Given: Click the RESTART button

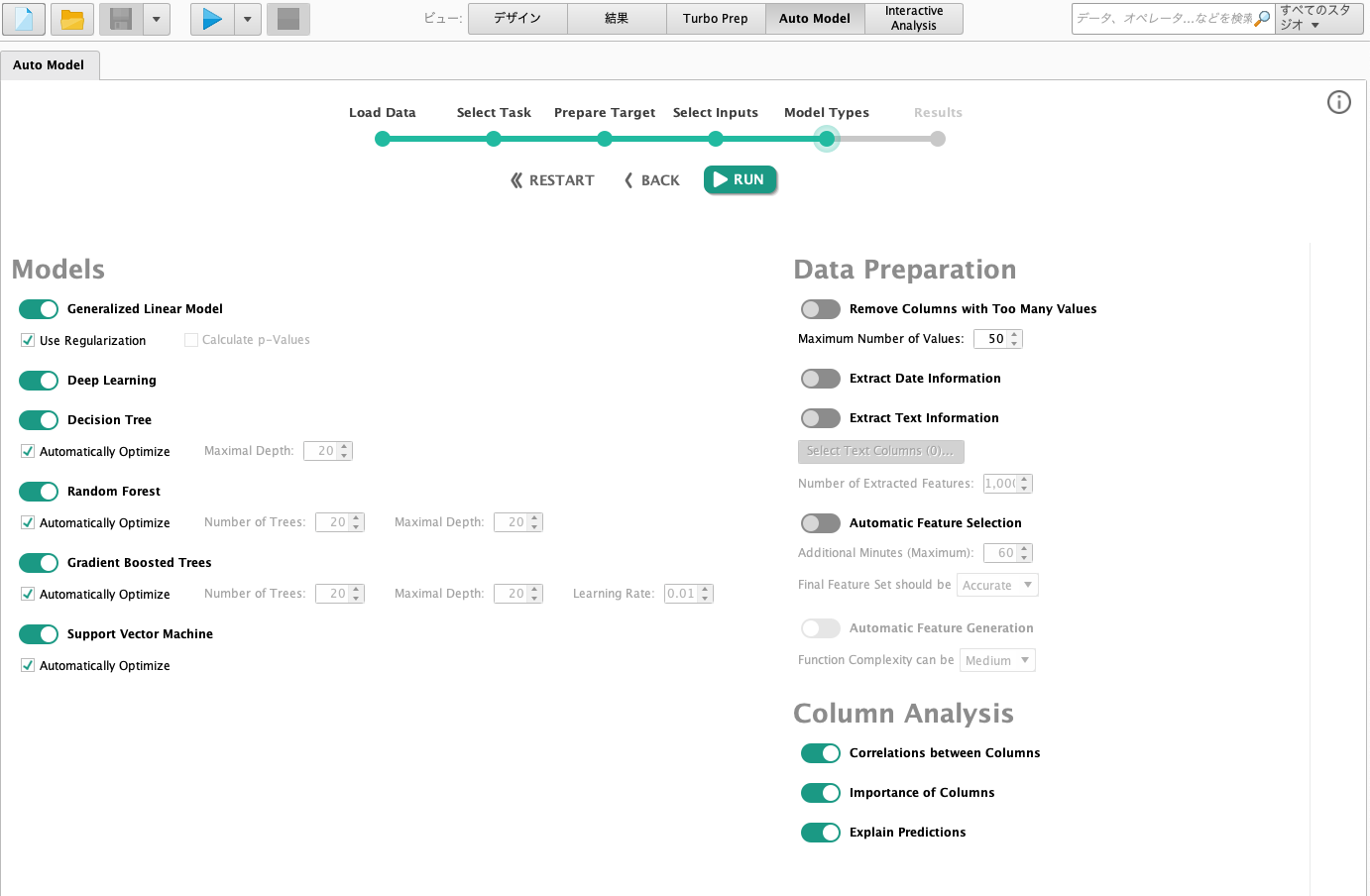Looking at the screenshot, I should click(552, 180).
